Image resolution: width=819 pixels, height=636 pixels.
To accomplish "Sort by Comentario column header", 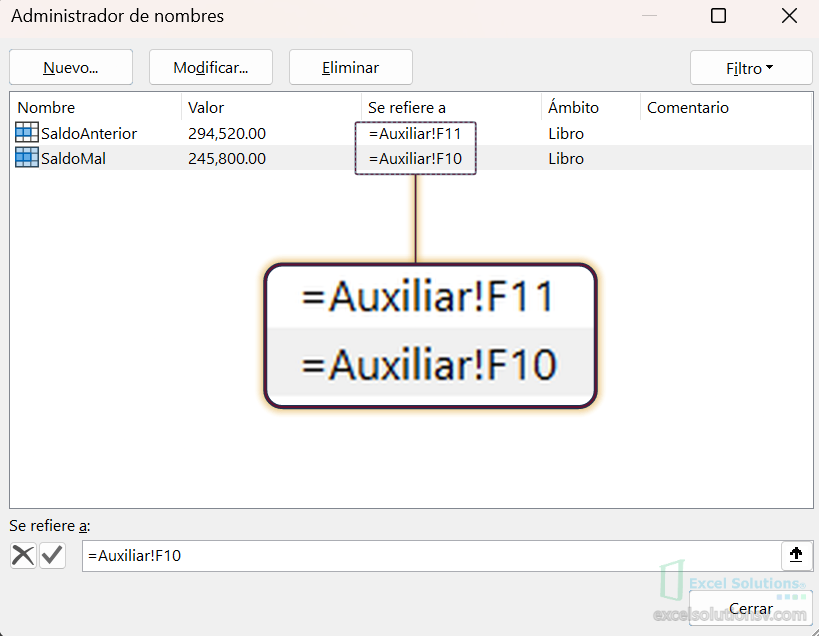I will point(726,108).
